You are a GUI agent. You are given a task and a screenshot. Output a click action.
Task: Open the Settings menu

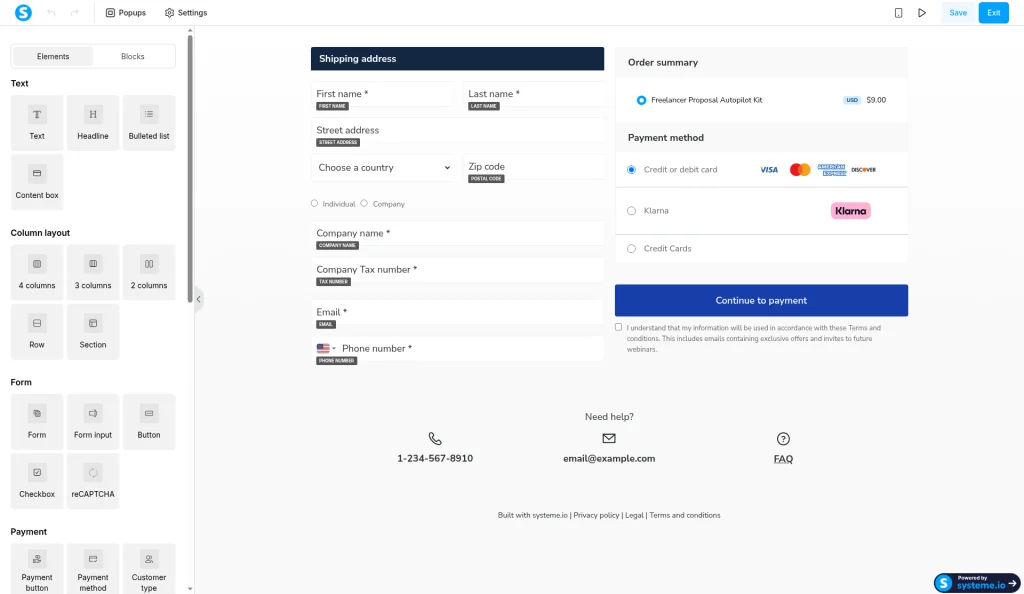[186, 12]
